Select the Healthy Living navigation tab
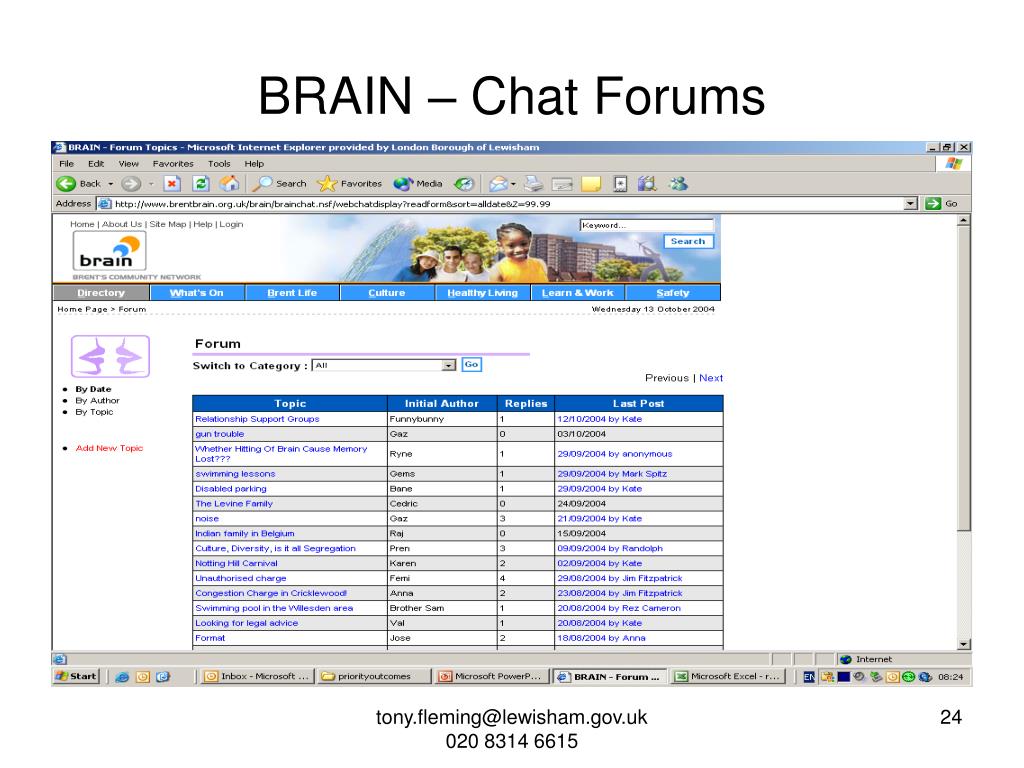 coord(483,293)
